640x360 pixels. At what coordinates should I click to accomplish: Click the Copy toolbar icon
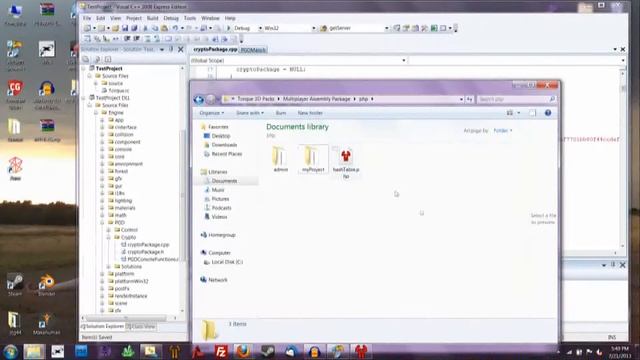pos(155,28)
